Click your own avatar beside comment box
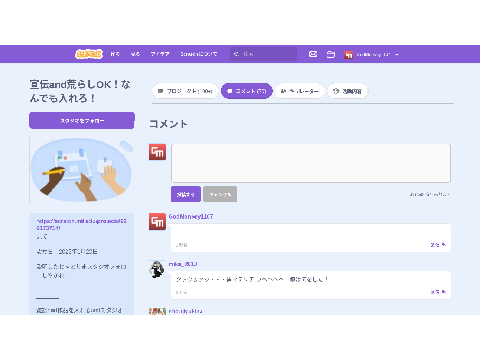Screen dimensions: 480x360 pos(157,152)
